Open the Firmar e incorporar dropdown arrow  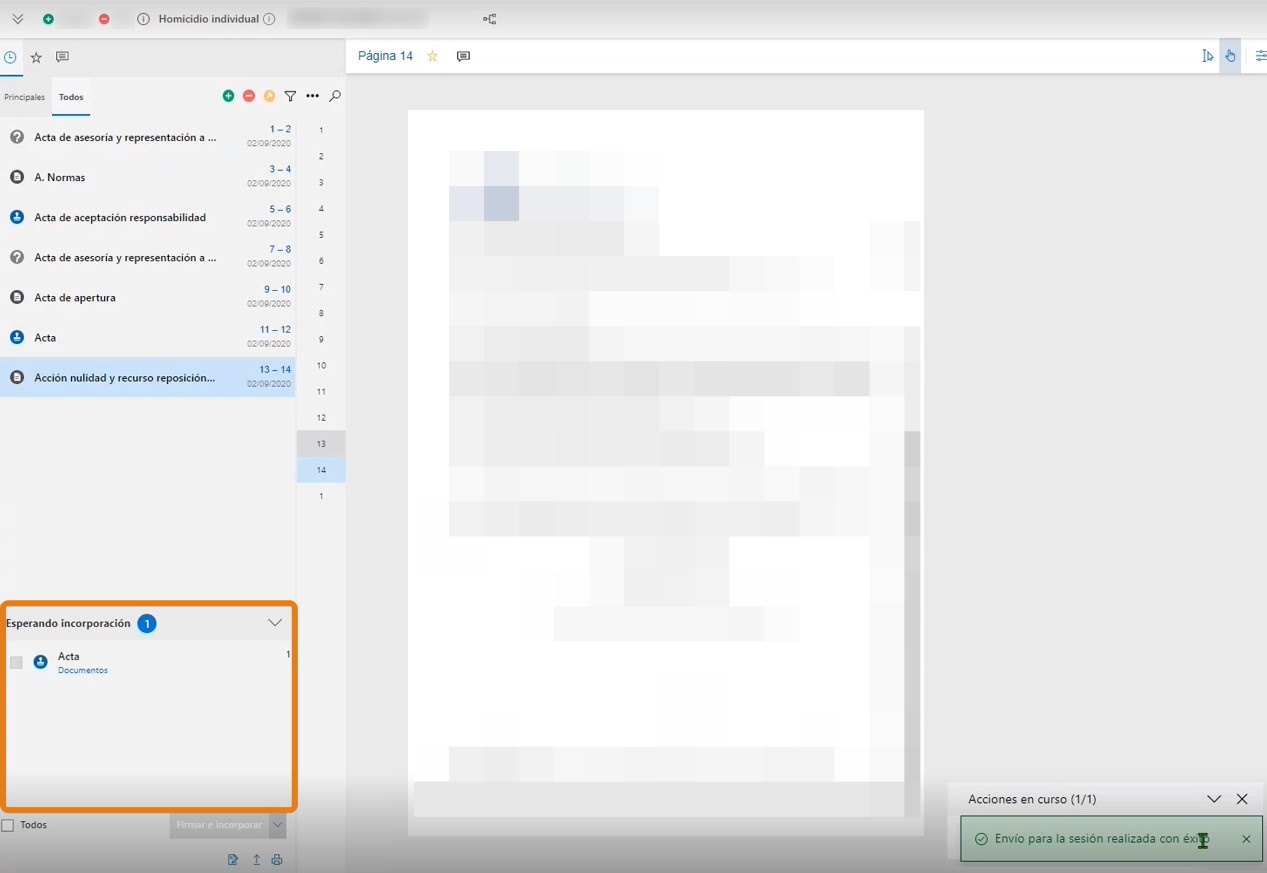[x=278, y=825]
